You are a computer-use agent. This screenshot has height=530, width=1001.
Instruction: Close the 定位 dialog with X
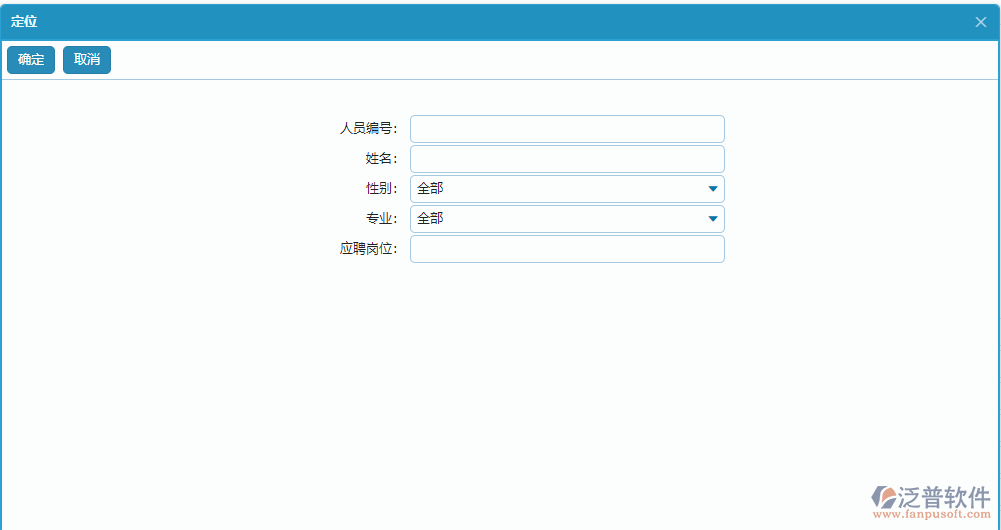980,22
